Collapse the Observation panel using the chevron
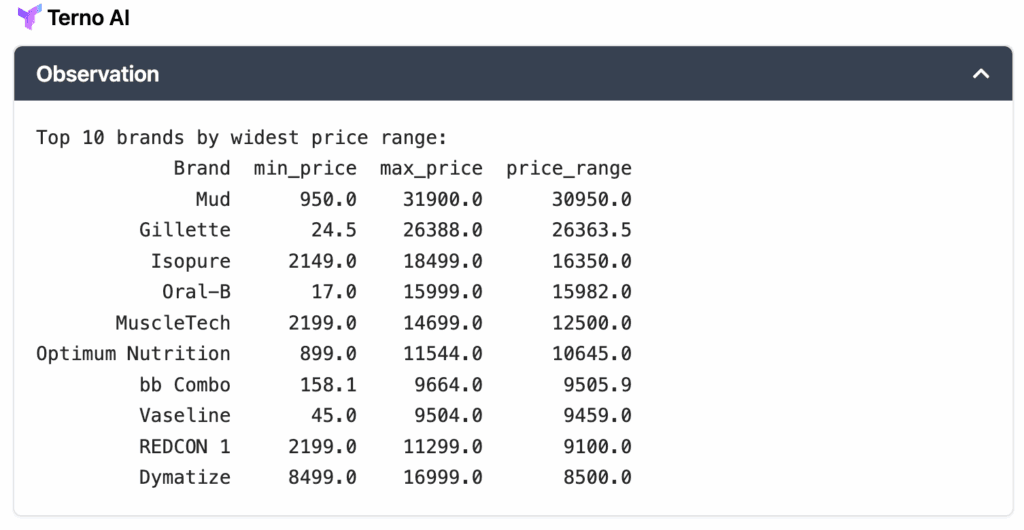1024x530 pixels. pyautogui.click(x=981, y=74)
